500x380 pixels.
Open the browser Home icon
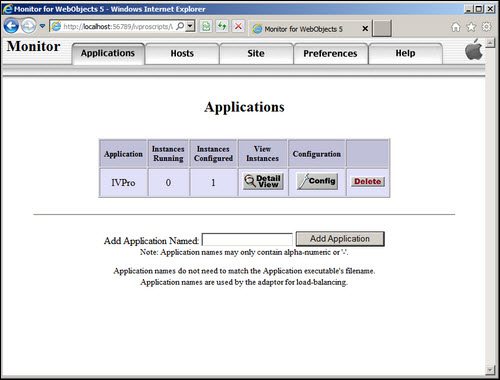(x=456, y=27)
